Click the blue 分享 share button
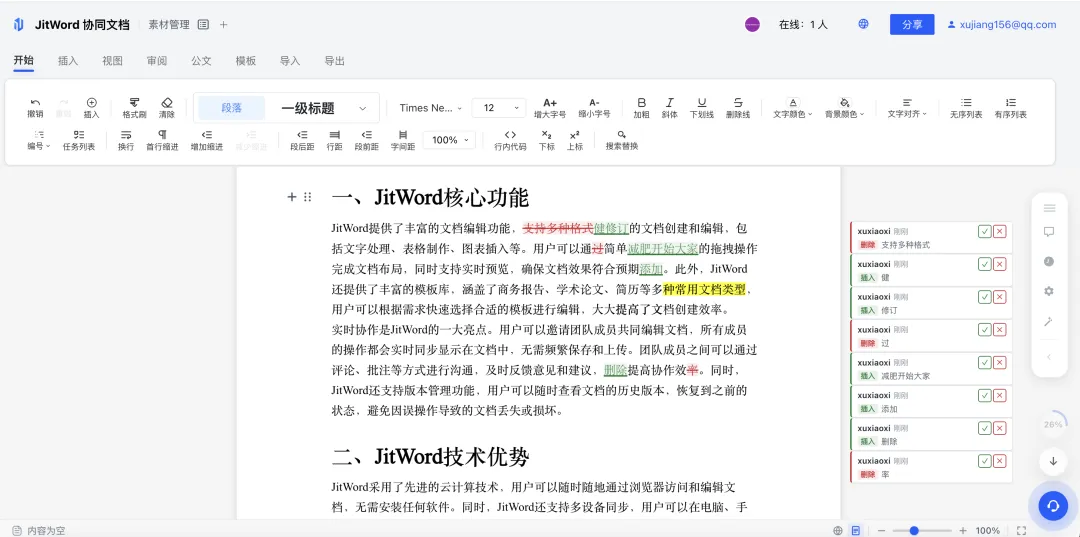The image size is (1080, 537). pos(912,24)
